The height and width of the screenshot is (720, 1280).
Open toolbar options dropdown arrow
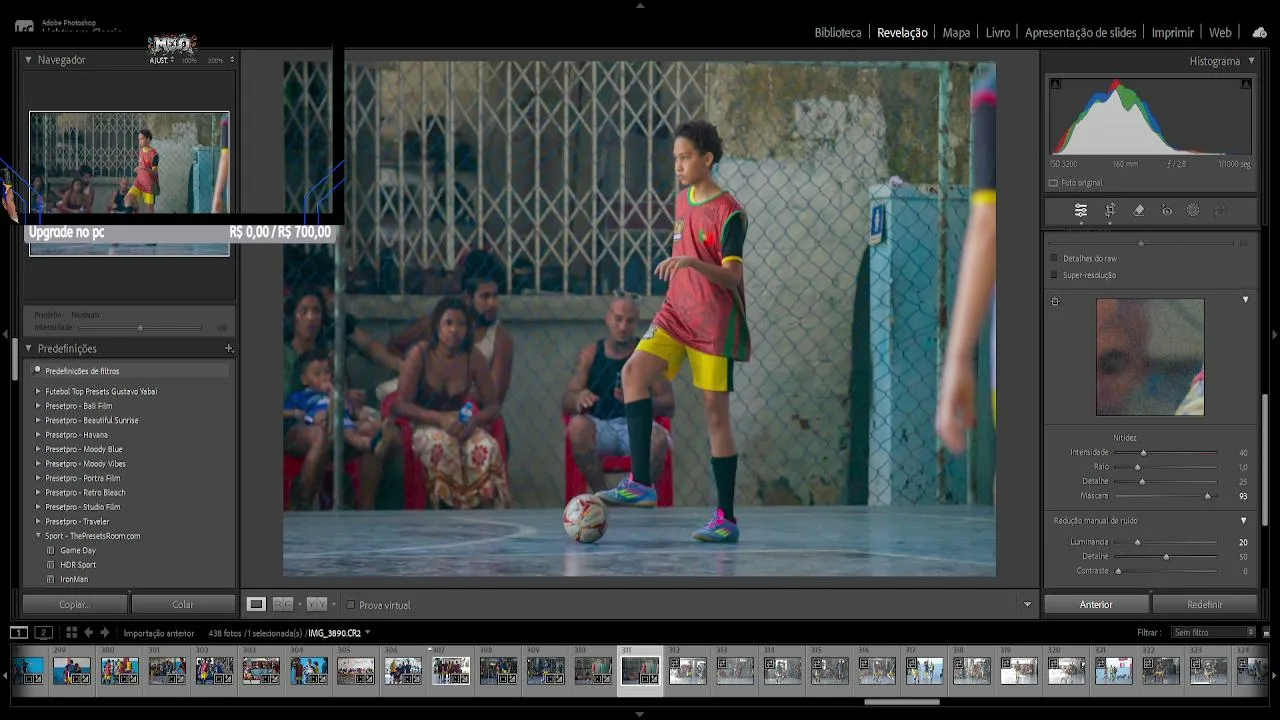click(1027, 605)
